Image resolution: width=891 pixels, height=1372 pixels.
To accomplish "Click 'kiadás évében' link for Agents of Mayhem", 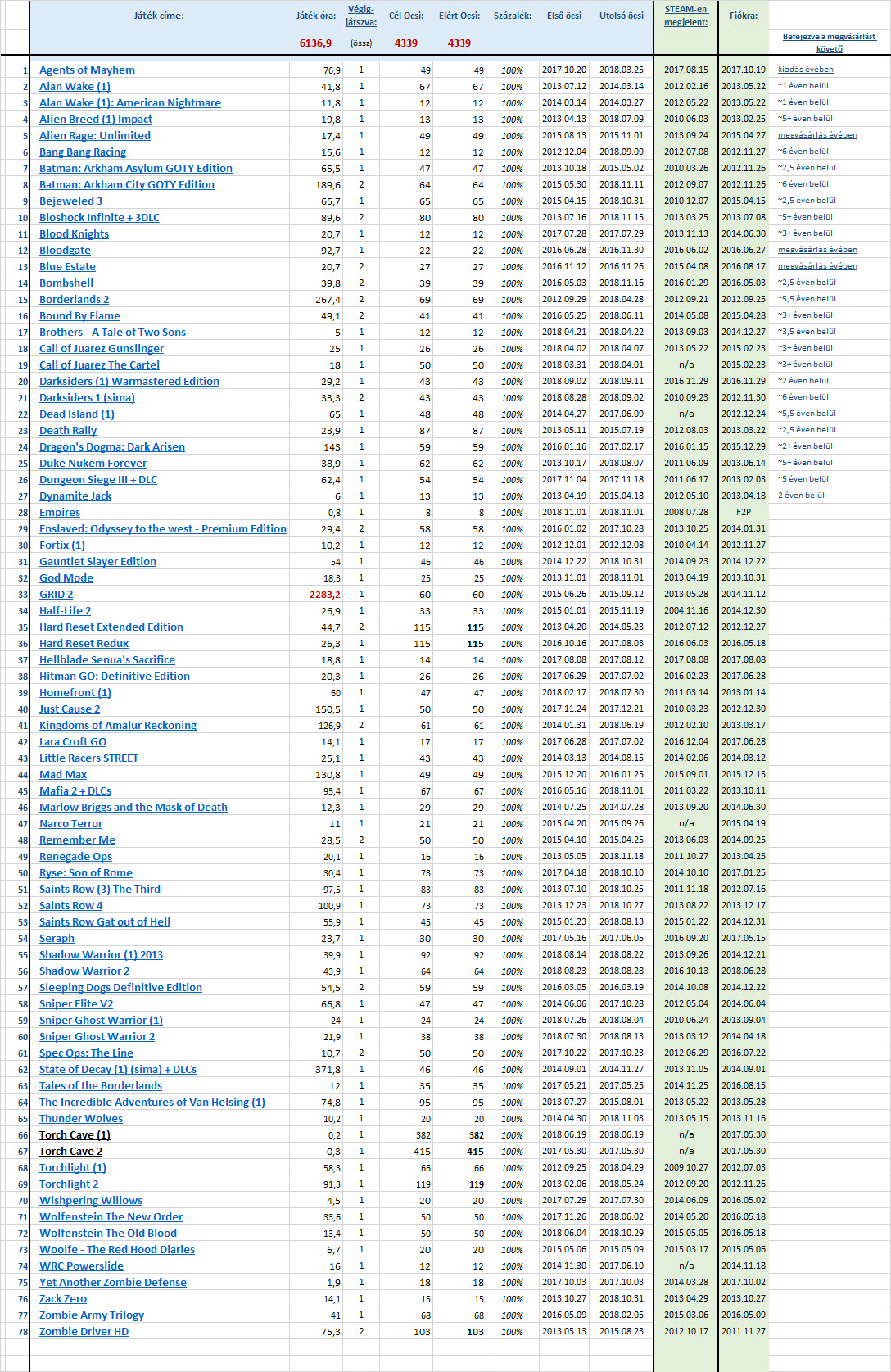I will (x=806, y=70).
